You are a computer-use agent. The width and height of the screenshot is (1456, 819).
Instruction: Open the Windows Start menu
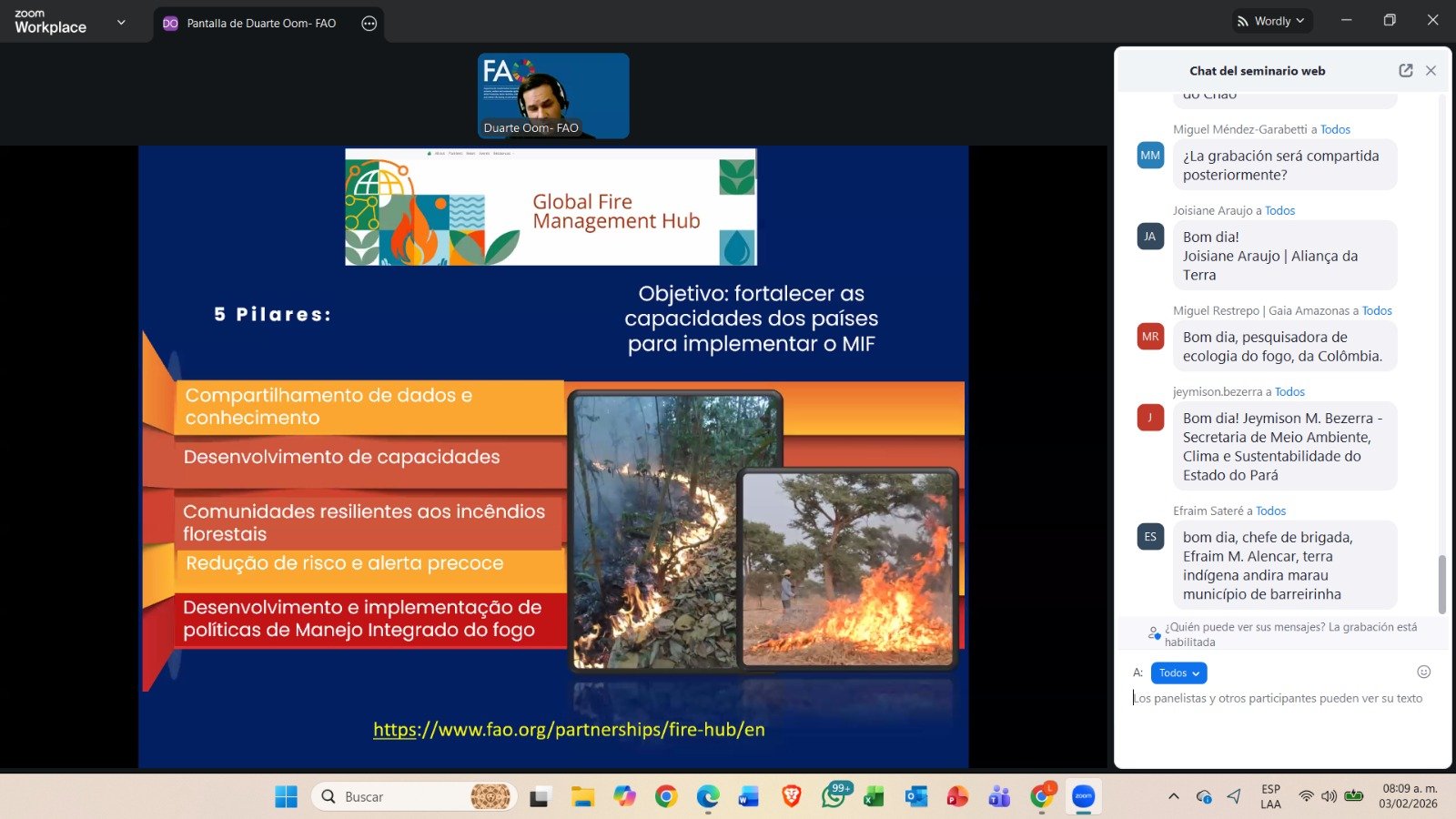pyautogui.click(x=286, y=797)
